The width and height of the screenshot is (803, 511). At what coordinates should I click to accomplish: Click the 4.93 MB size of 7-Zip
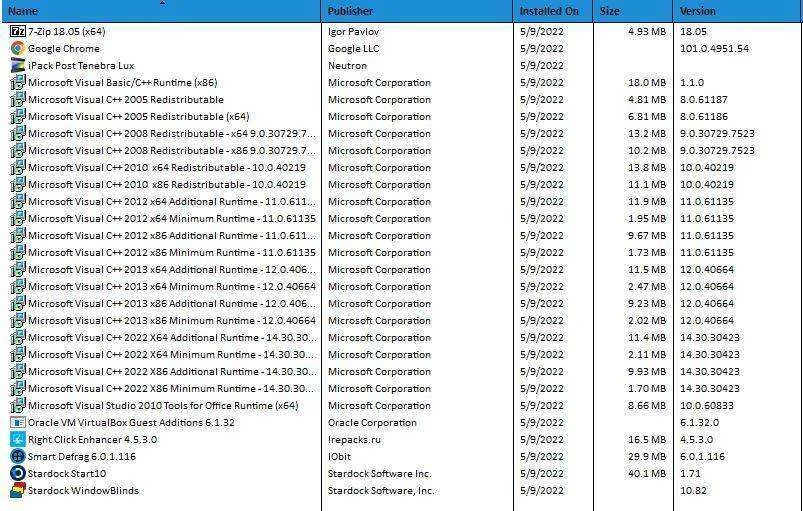coord(647,31)
